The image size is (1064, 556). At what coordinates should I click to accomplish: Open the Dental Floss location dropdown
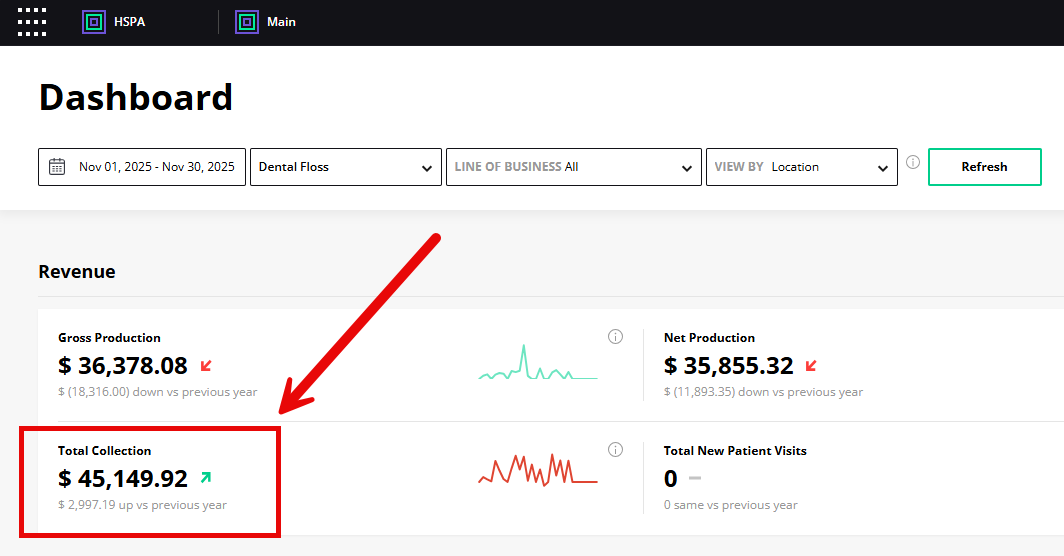(345, 167)
